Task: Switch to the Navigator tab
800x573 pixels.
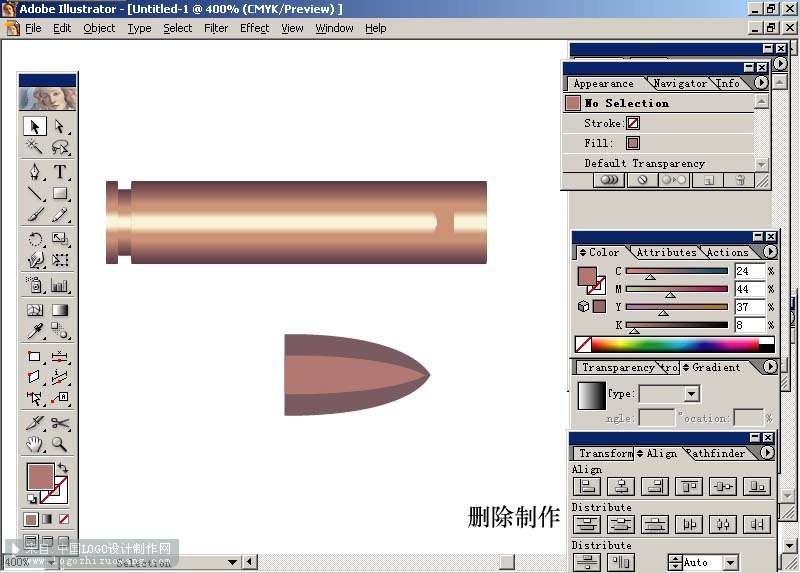Action: click(680, 83)
